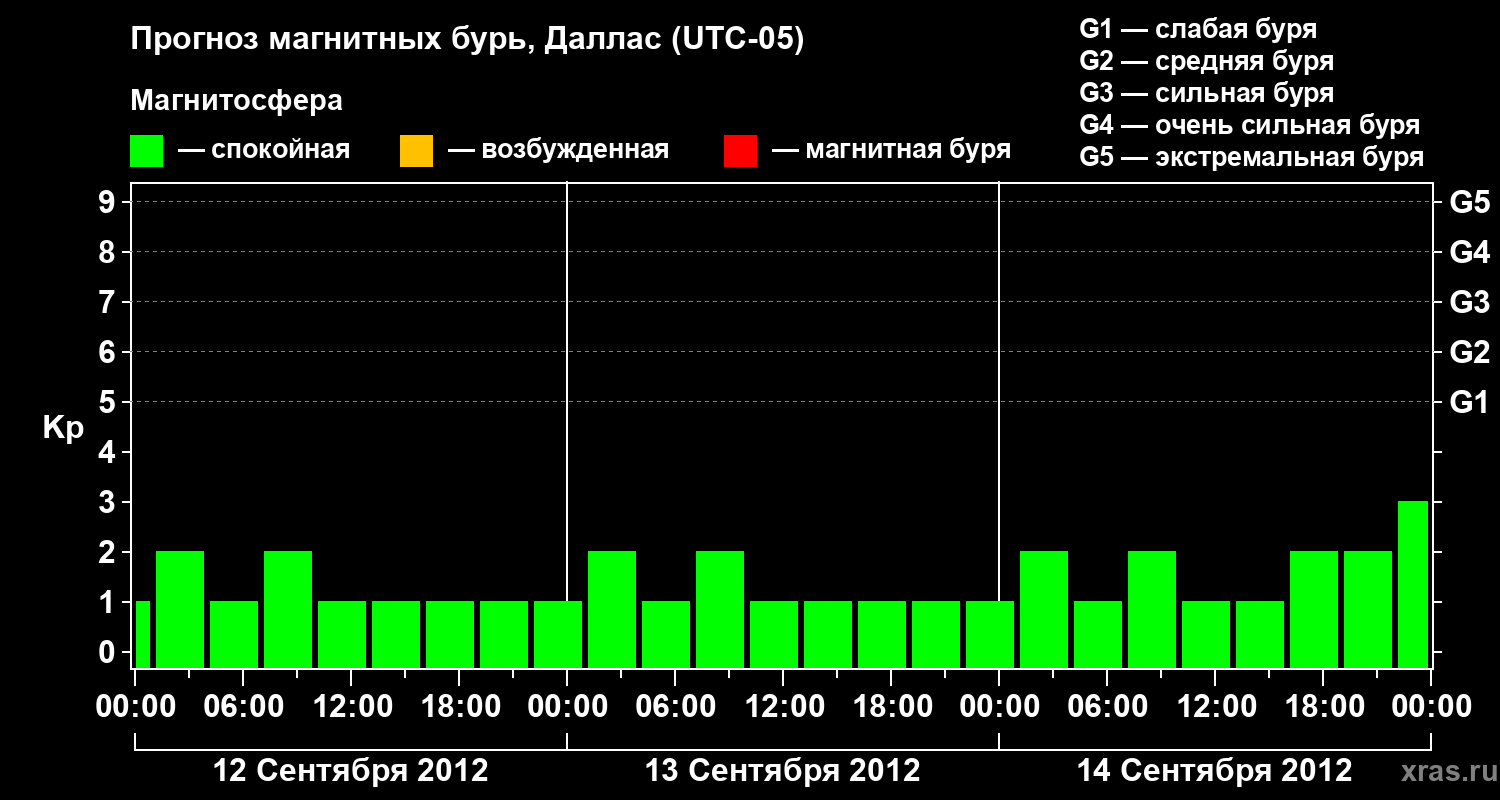Image resolution: width=1500 pixels, height=800 pixels.
Task: Click the '00:00' label where 12 Сентября starts
Action: click(x=135, y=707)
